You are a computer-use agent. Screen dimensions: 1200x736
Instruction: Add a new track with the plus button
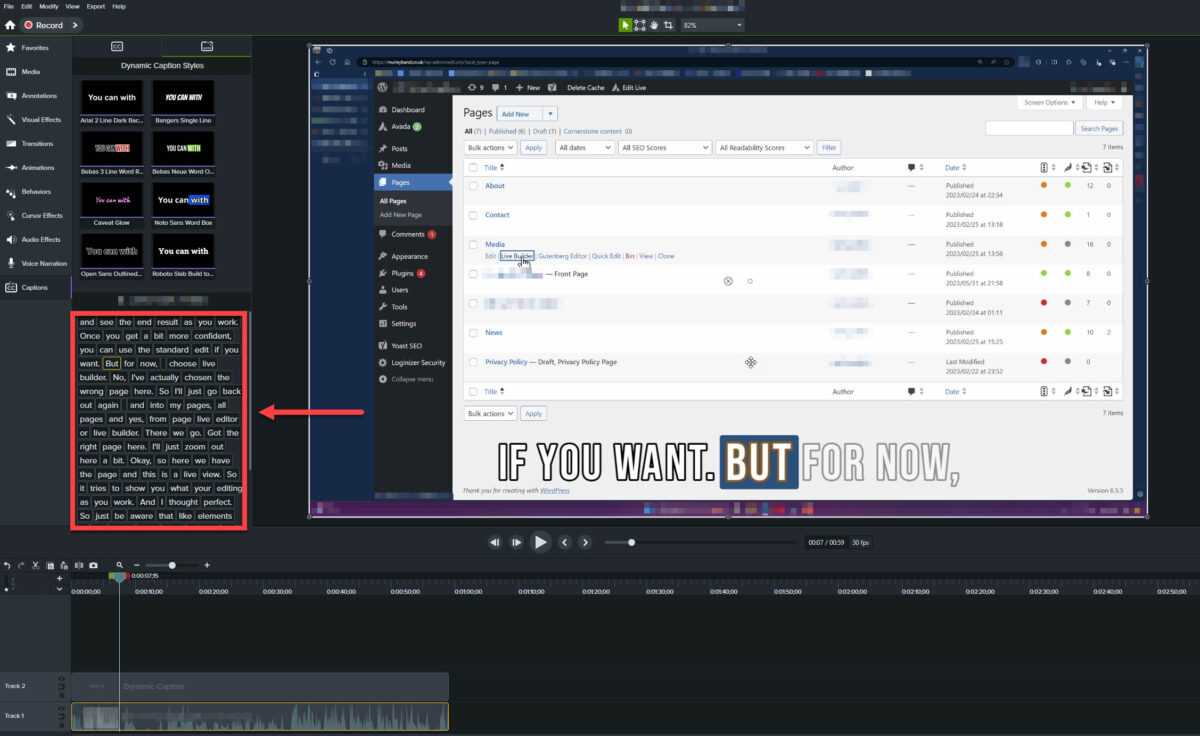pyautogui.click(x=59, y=577)
